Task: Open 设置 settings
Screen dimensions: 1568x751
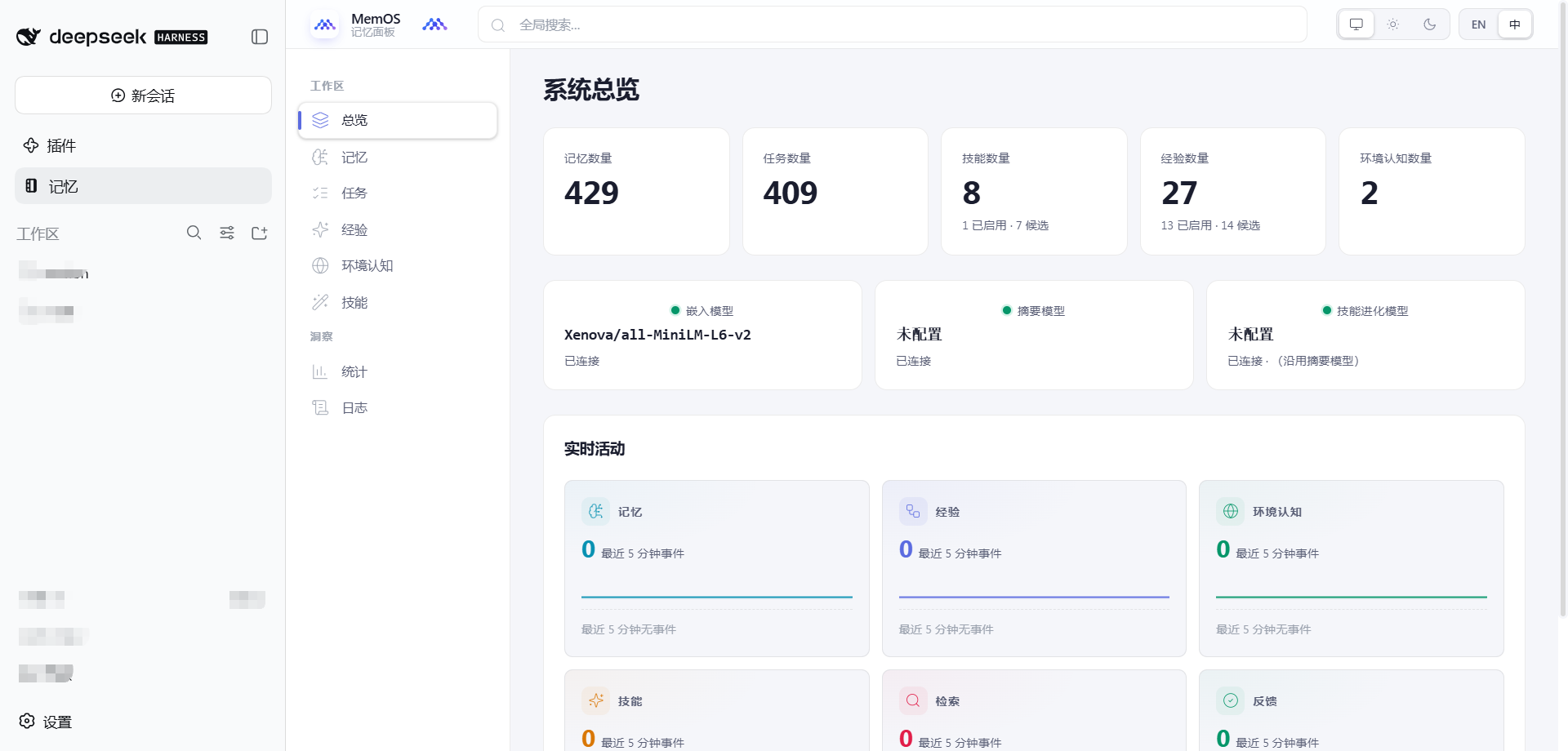Action: (x=47, y=722)
